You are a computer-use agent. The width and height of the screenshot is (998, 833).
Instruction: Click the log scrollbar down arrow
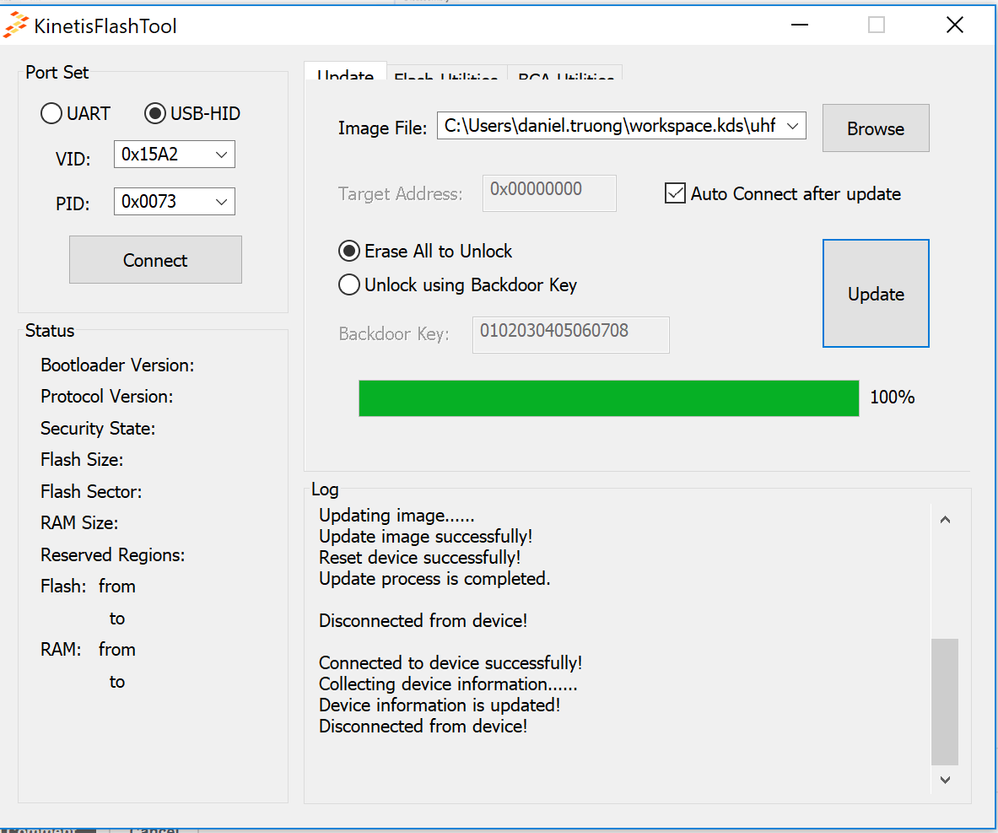point(945,780)
